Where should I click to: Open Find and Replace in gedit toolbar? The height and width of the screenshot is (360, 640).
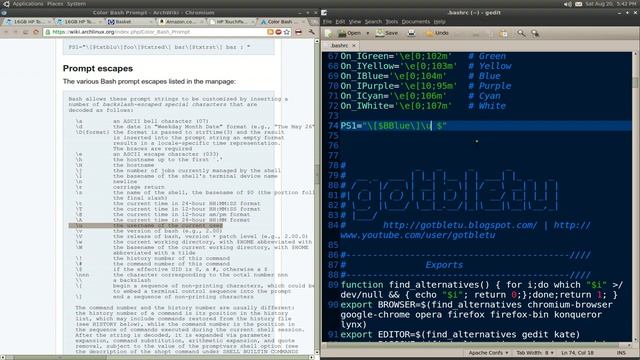point(535,33)
